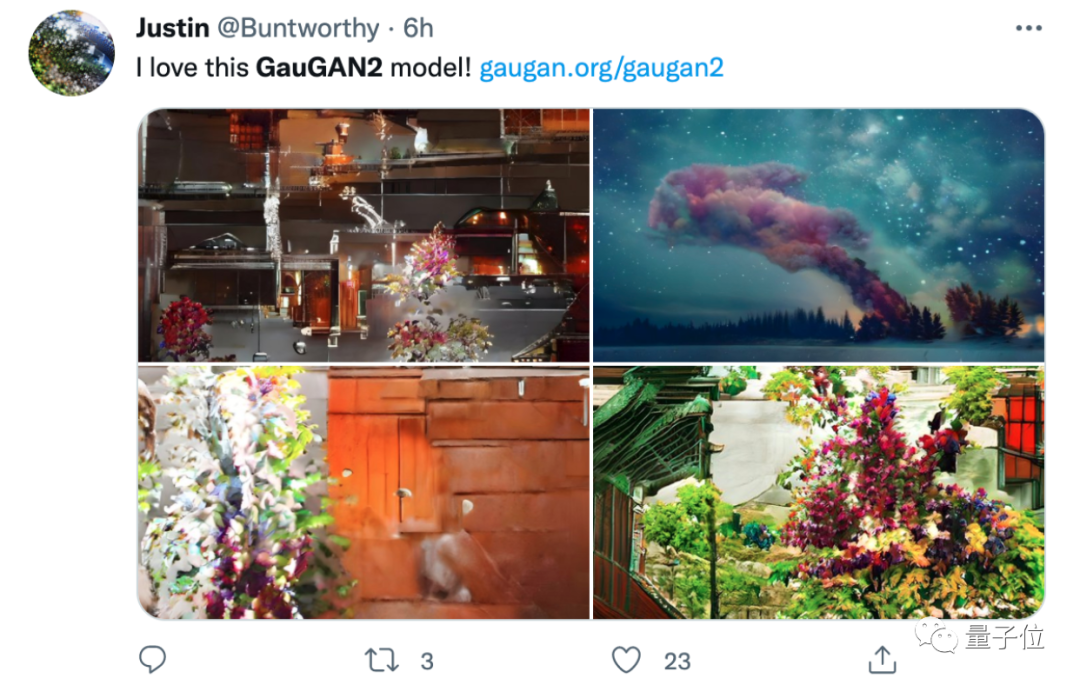The image size is (1080, 685).
Task: Click the tweet text 'I love this'
Action: coord(192,67)
